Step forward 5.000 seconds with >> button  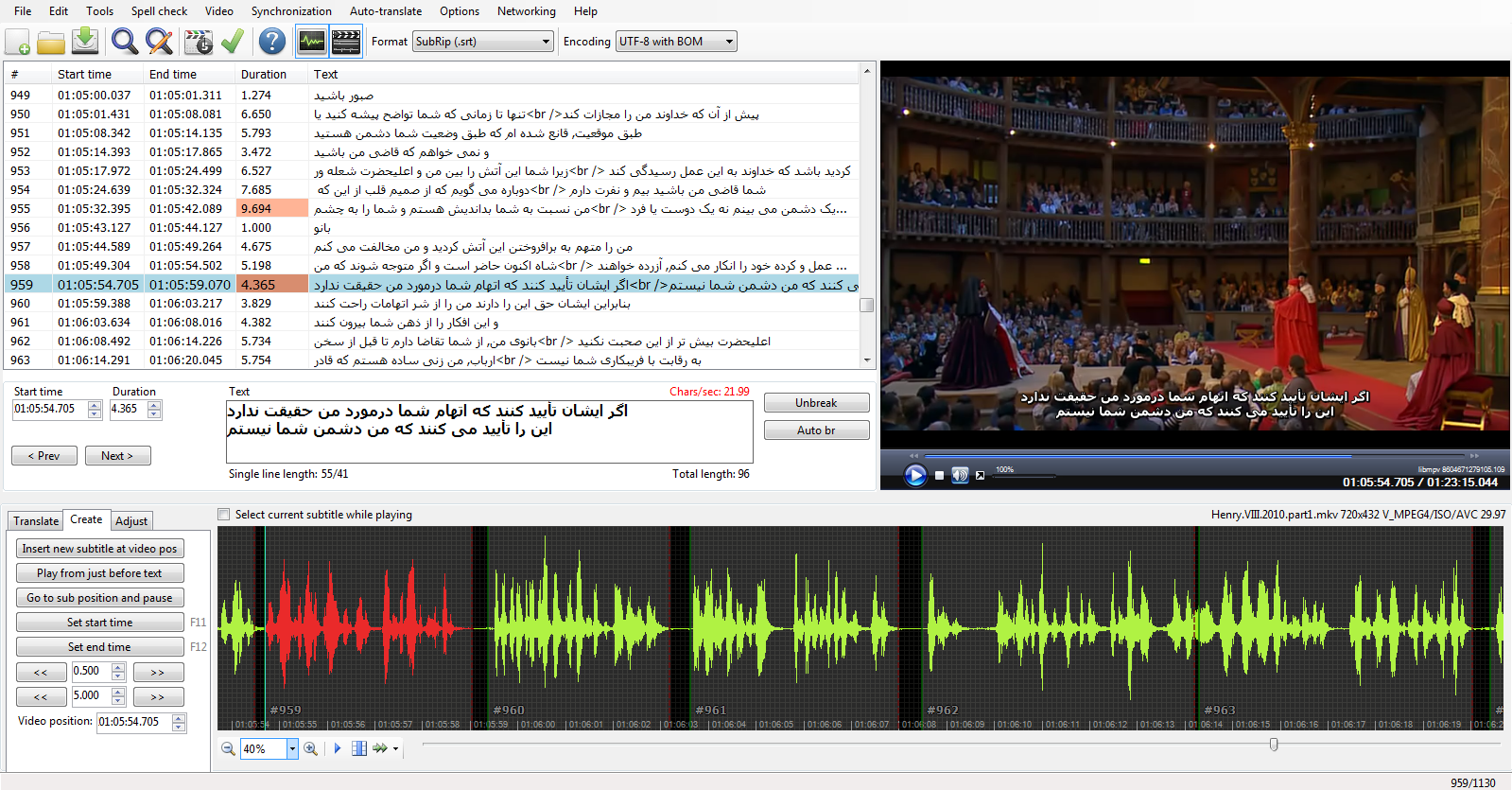pos(158,696)
